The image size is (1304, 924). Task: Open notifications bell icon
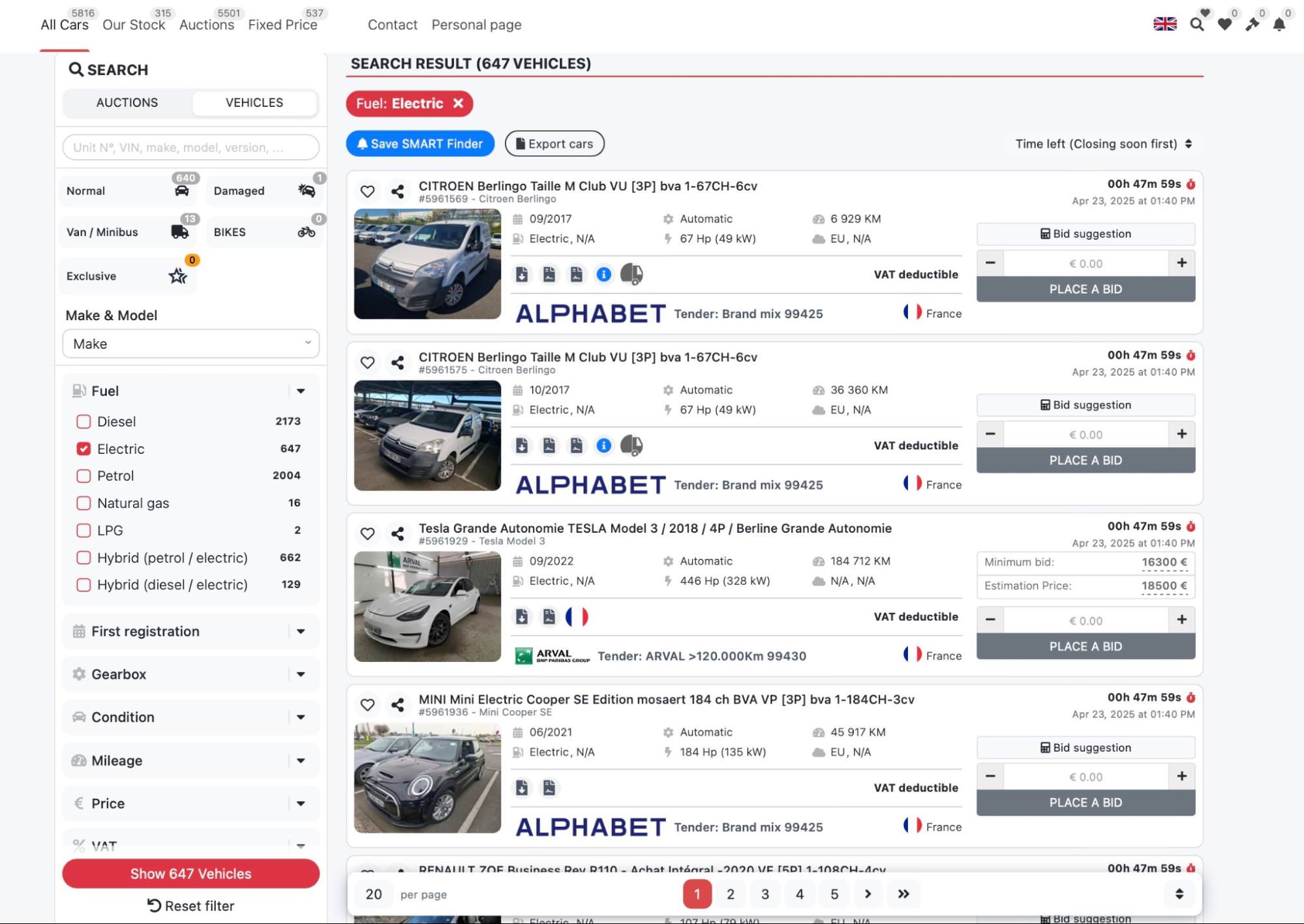point(1279,25)
